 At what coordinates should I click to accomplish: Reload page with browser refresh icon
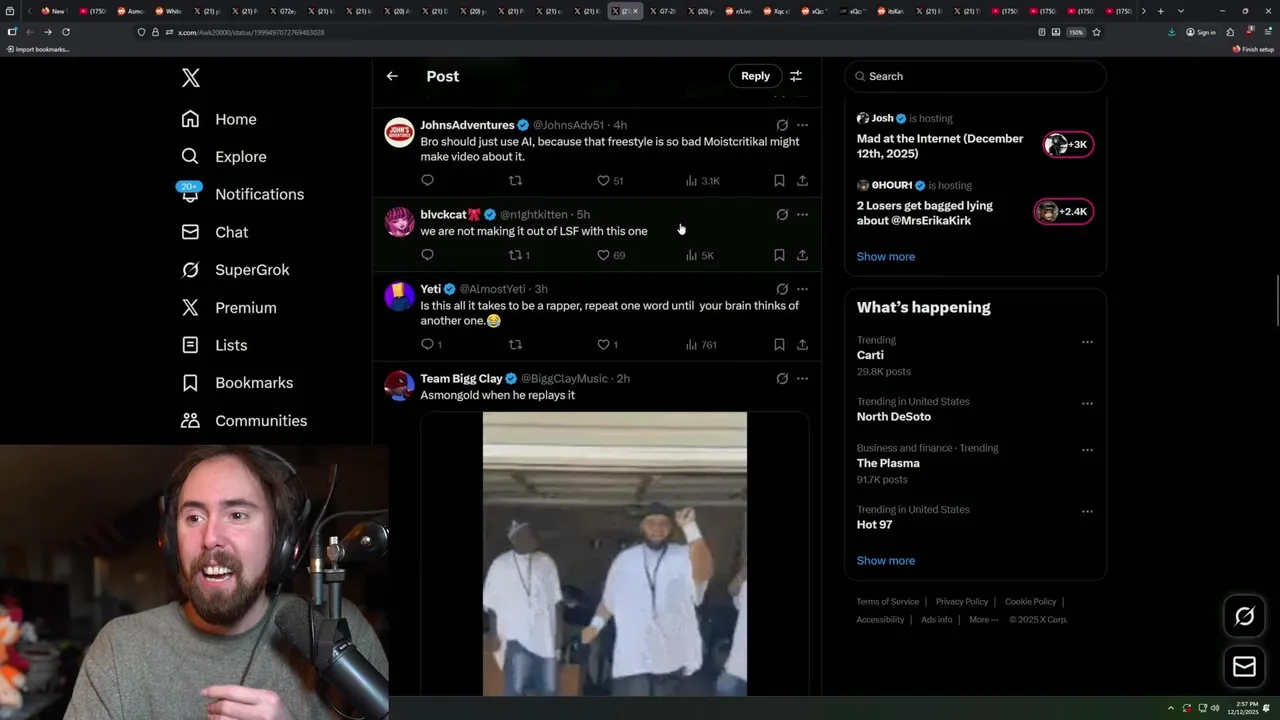(66, 32)
